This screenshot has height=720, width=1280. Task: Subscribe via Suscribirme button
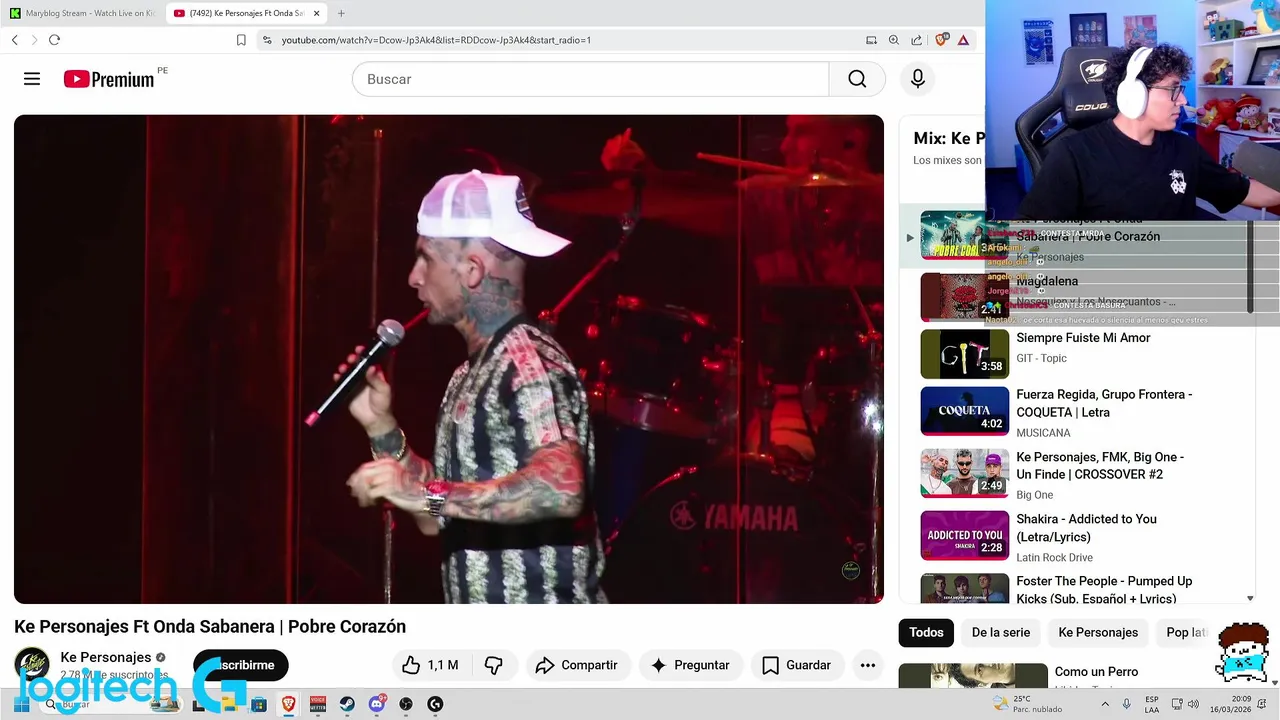tap(241, 665)
